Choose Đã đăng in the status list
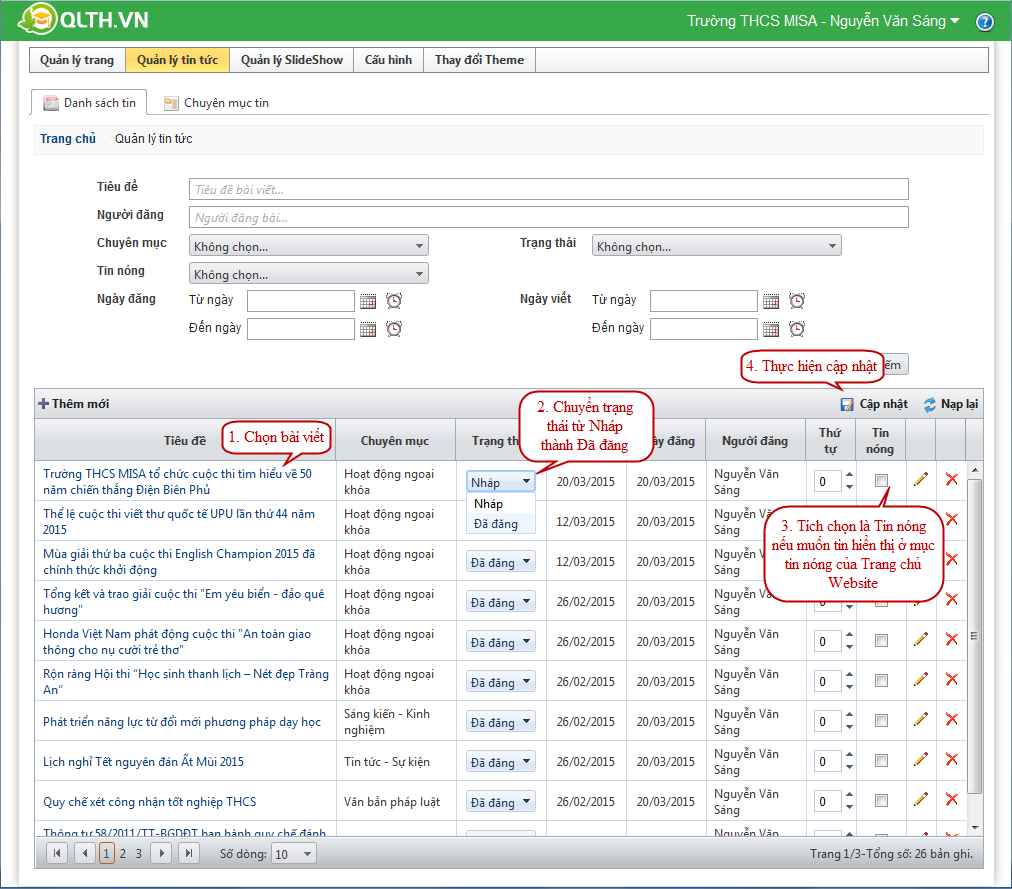The height and width of the screenshot is (889, 1012). pos(496,523)
